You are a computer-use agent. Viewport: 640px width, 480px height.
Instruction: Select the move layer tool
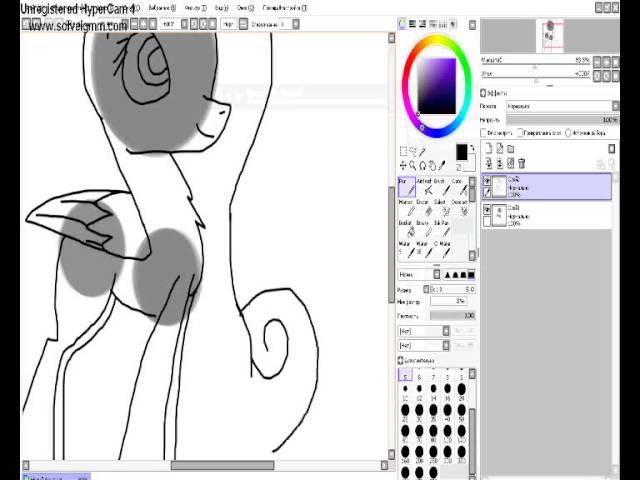click(403, 165)
